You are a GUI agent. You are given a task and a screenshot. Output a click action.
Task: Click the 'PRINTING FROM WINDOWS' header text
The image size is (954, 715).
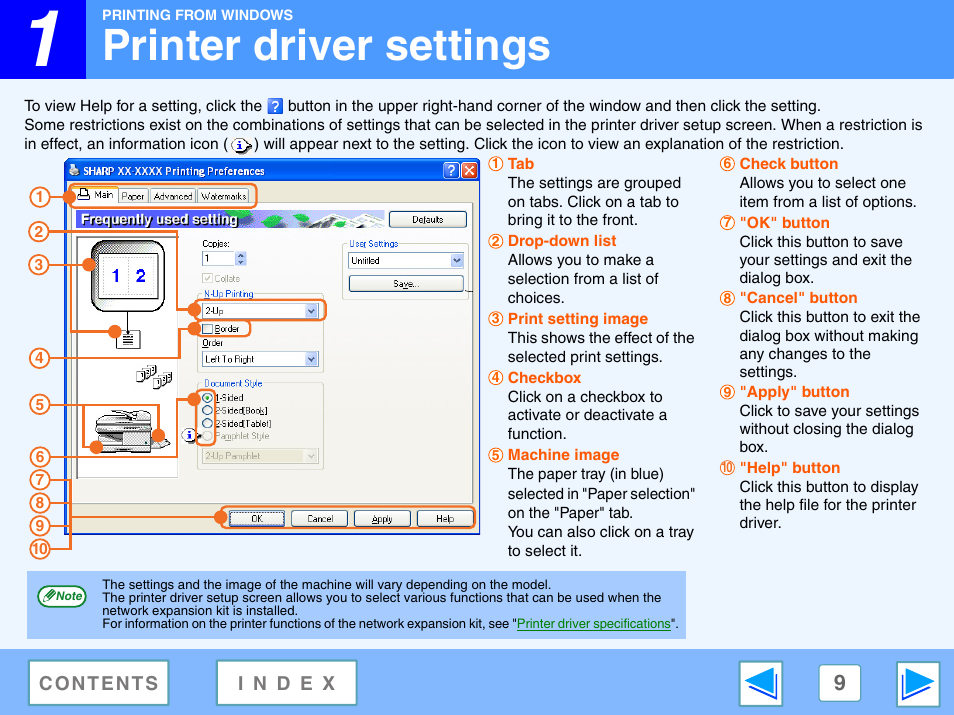[x=197, y=15]
